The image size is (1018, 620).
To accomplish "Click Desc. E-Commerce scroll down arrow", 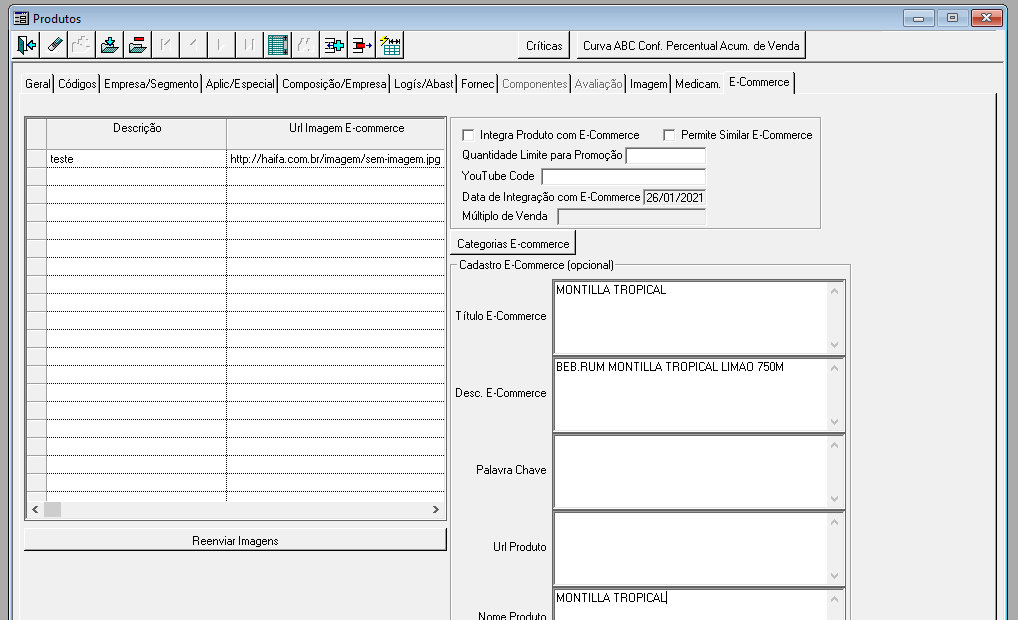I will 834,422.
